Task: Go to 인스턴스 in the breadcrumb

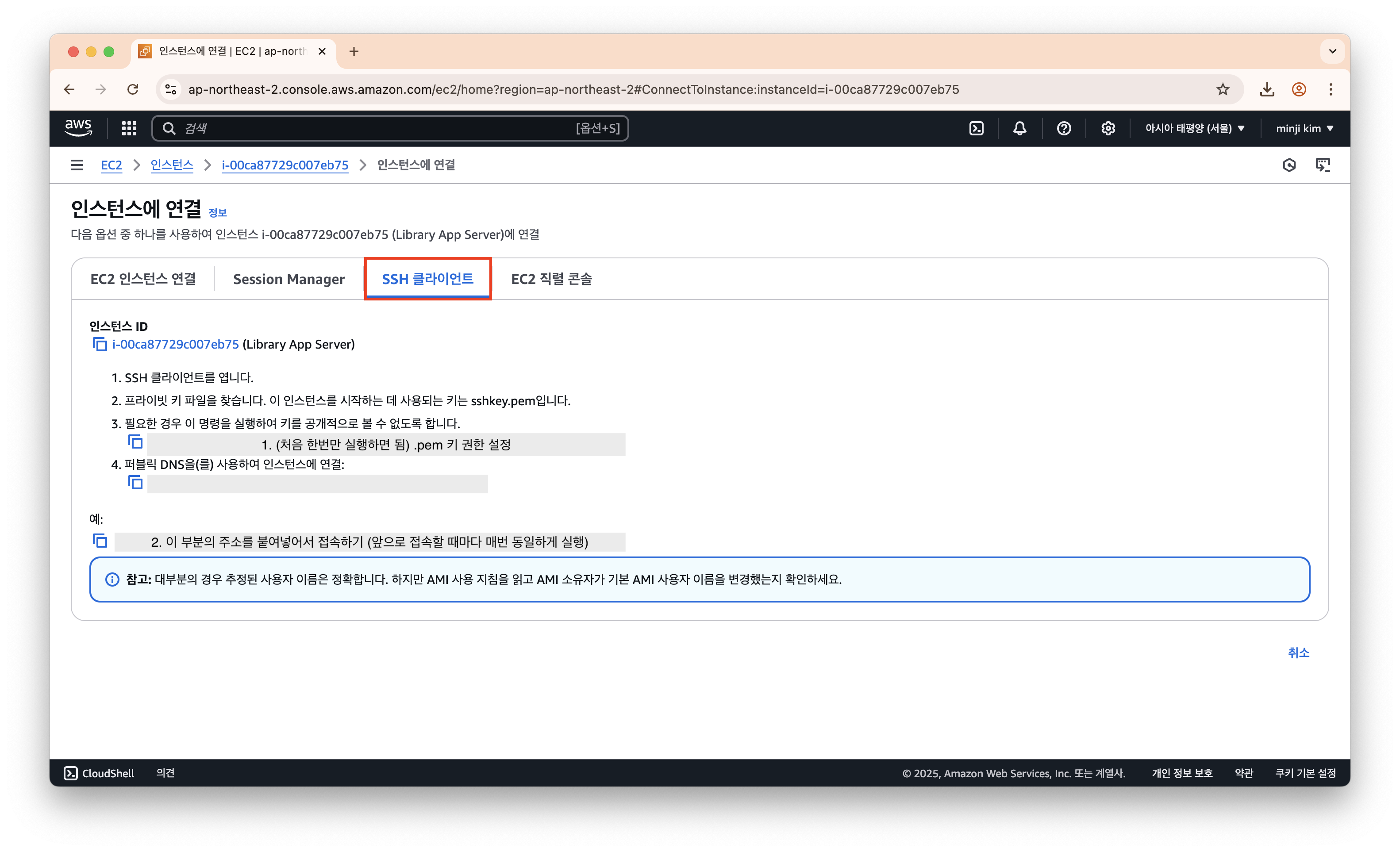Action: (172, 165)
